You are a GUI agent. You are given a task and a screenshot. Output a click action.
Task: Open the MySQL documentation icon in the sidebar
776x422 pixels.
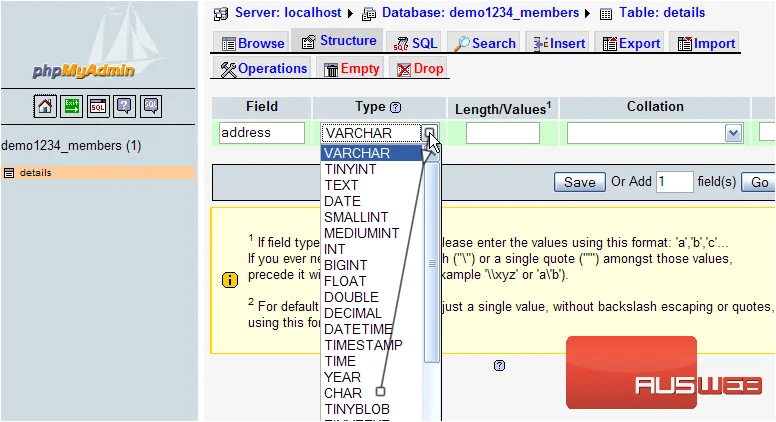click(151, 106)
